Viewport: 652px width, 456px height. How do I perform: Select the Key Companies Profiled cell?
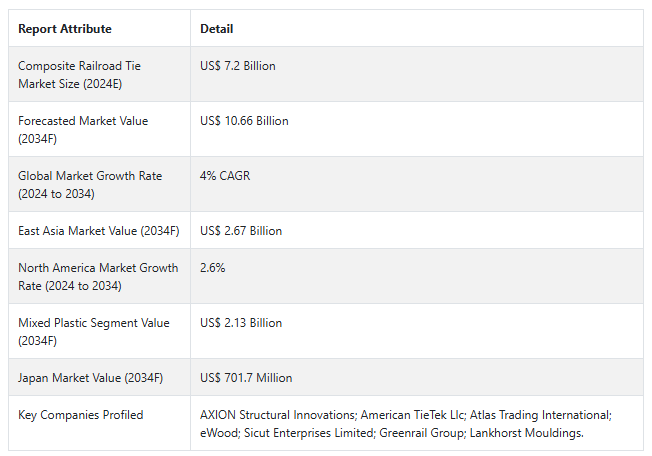[x=80, y=415]
